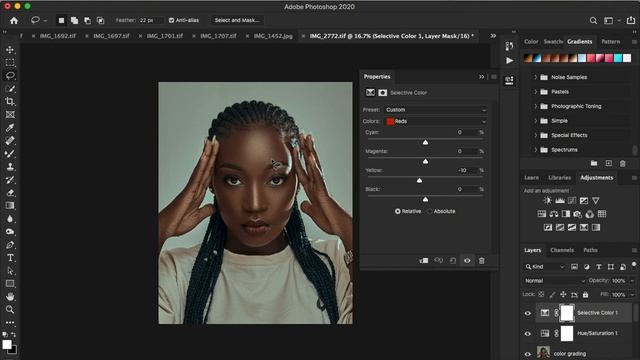Image resolution: width=640 pixels, height=360 pixels.
Task: Select the Clone Stamp tool
Action: point(10,167)
